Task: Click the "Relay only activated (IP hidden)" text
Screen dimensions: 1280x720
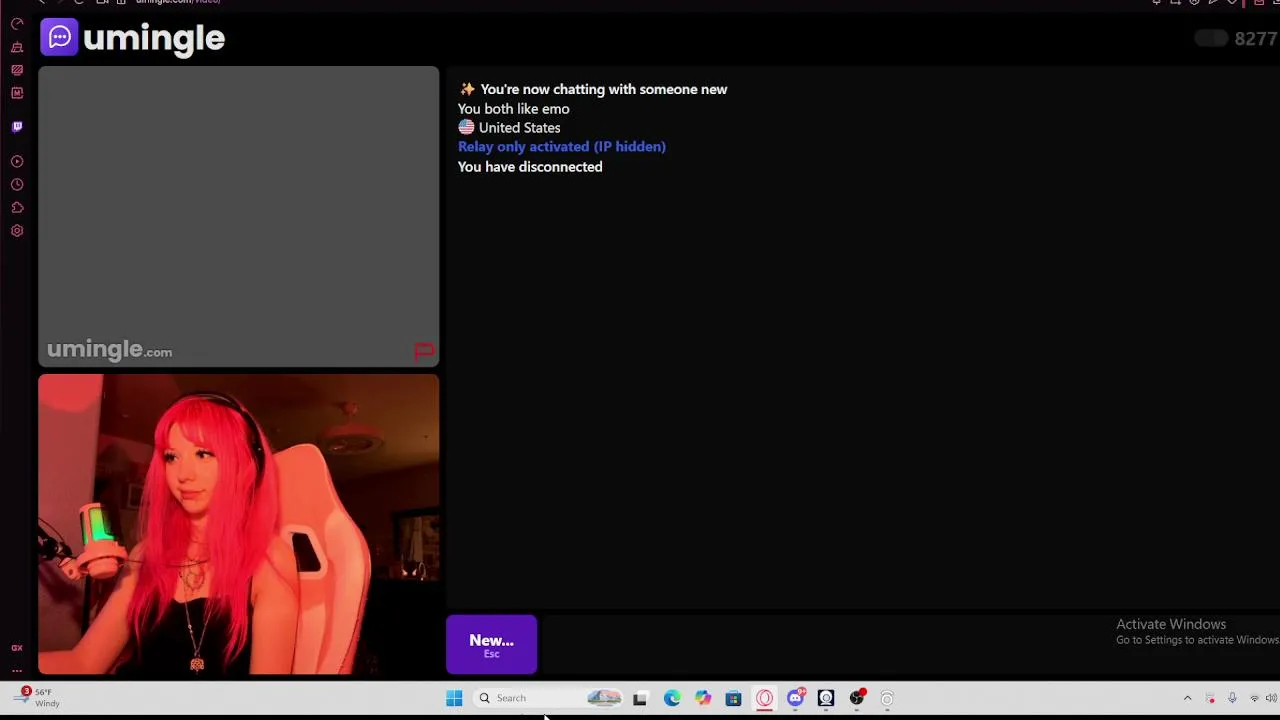Action: pyautogui.click(x=562, y=147)
